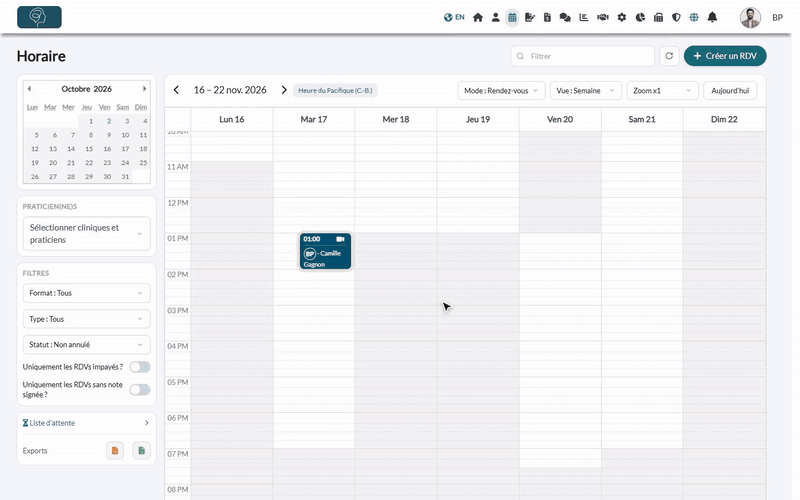The height and width of the screenshot is (500, 800).
Task: Open the grid globe icon beside the bell
Action: [694, 17]
